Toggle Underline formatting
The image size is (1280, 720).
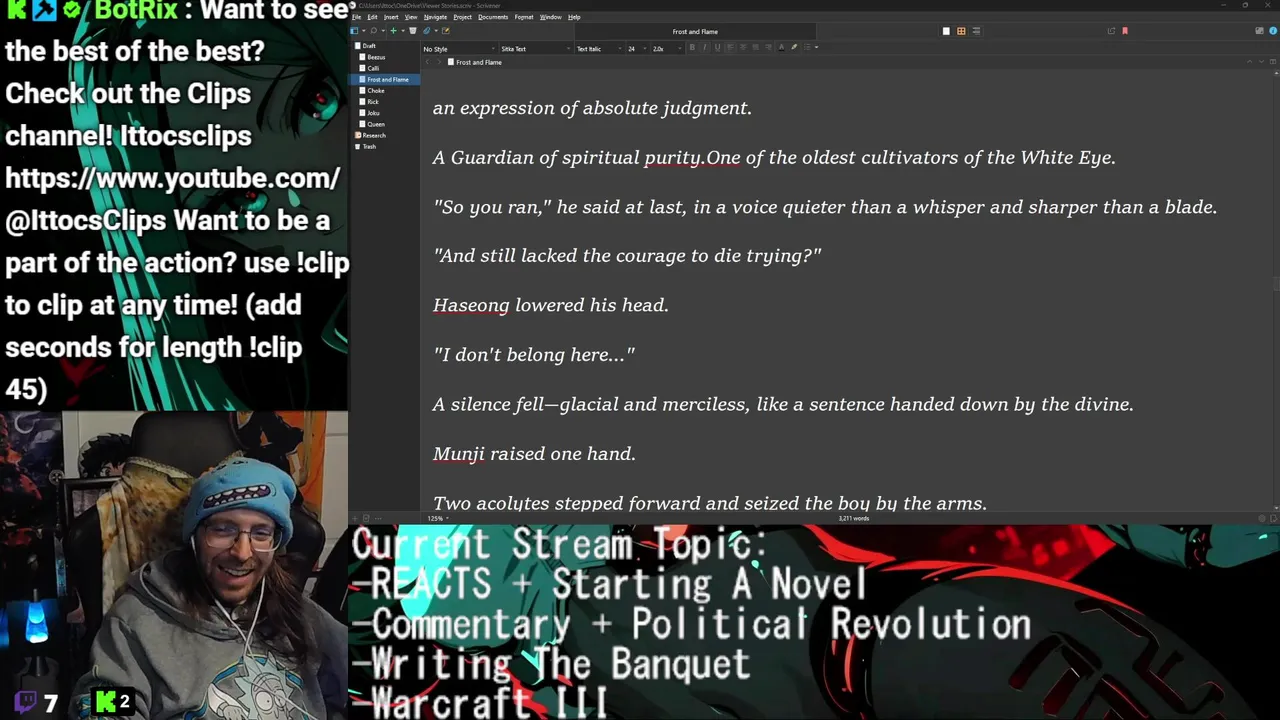coord(717,47)
